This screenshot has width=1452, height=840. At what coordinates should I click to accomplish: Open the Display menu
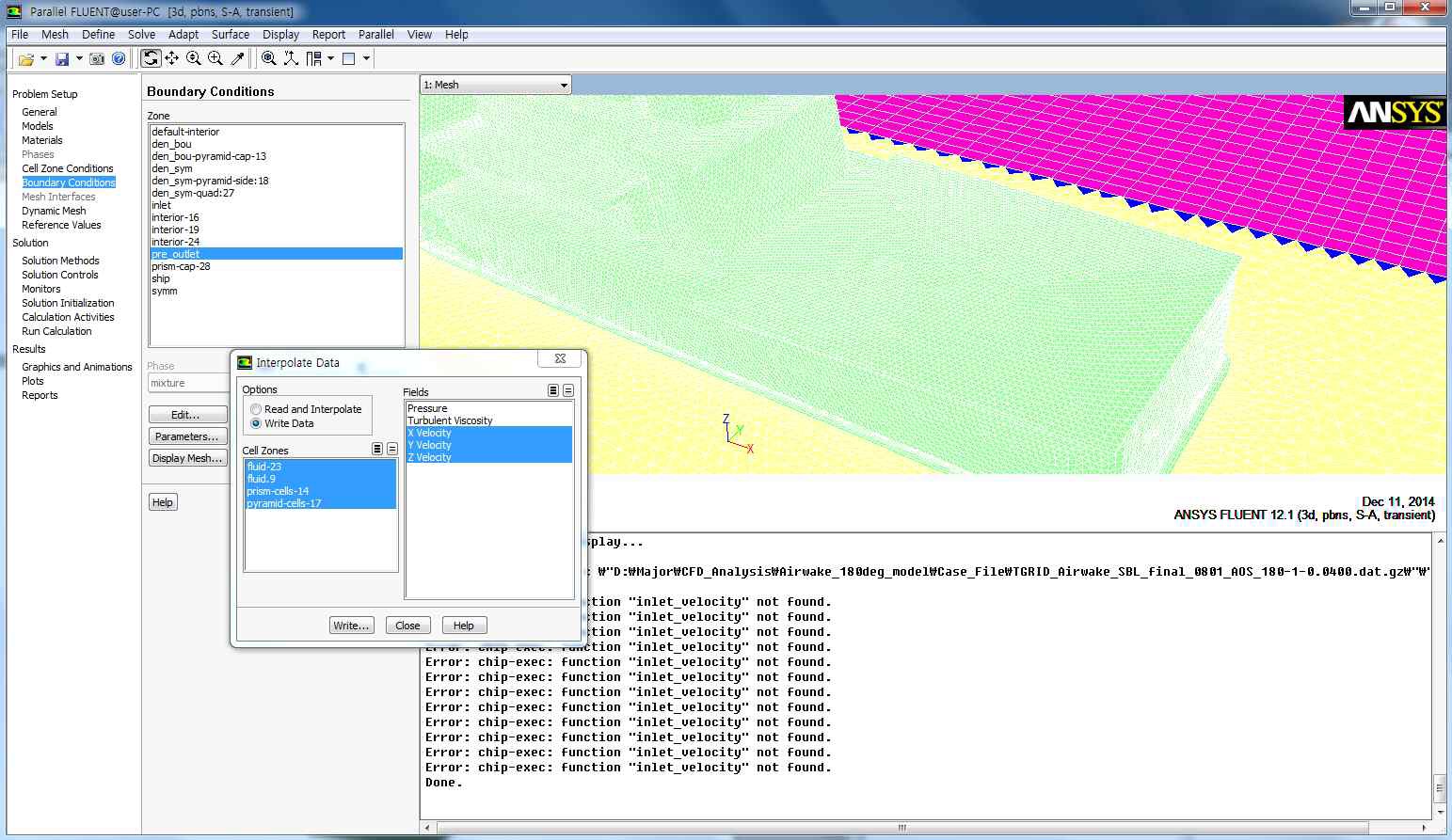280,34
